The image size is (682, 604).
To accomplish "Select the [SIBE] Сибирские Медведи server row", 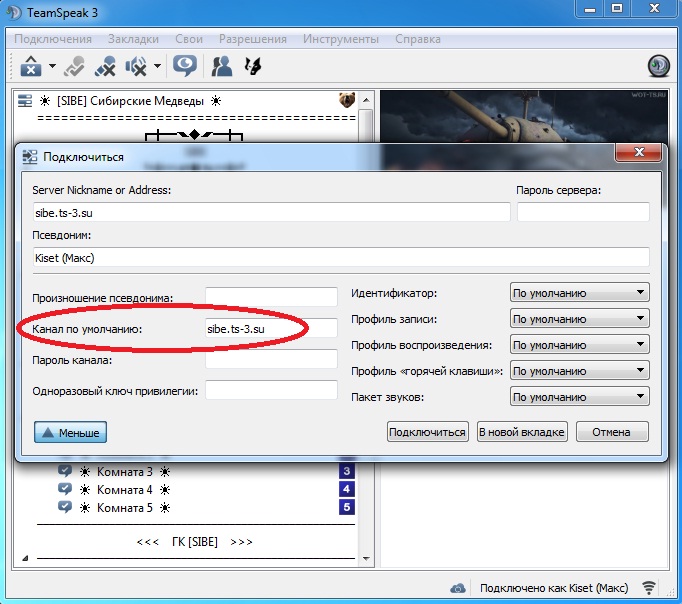I will tap(186, 101).
